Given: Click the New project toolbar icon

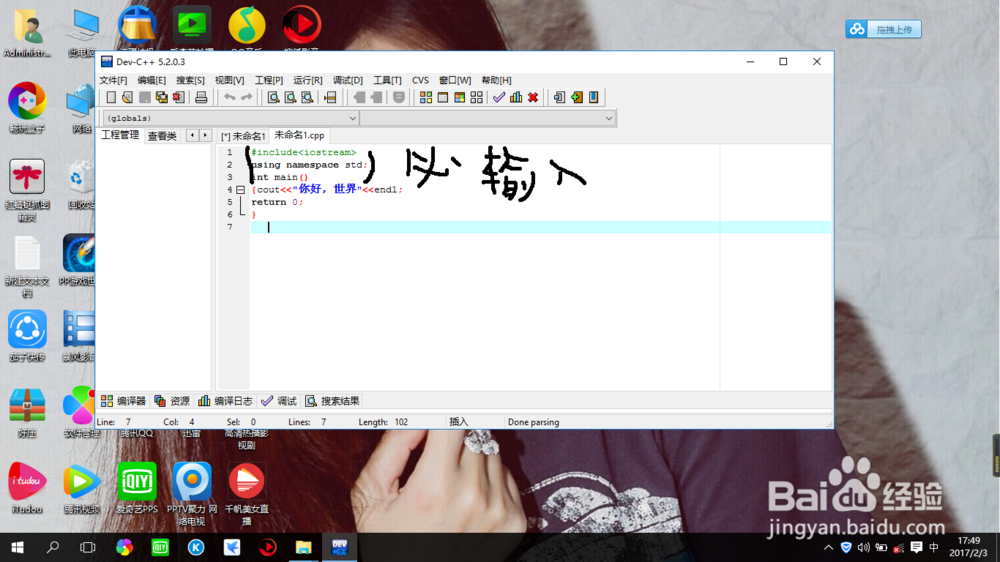Looking at the screenshot, I should (559, 98).
